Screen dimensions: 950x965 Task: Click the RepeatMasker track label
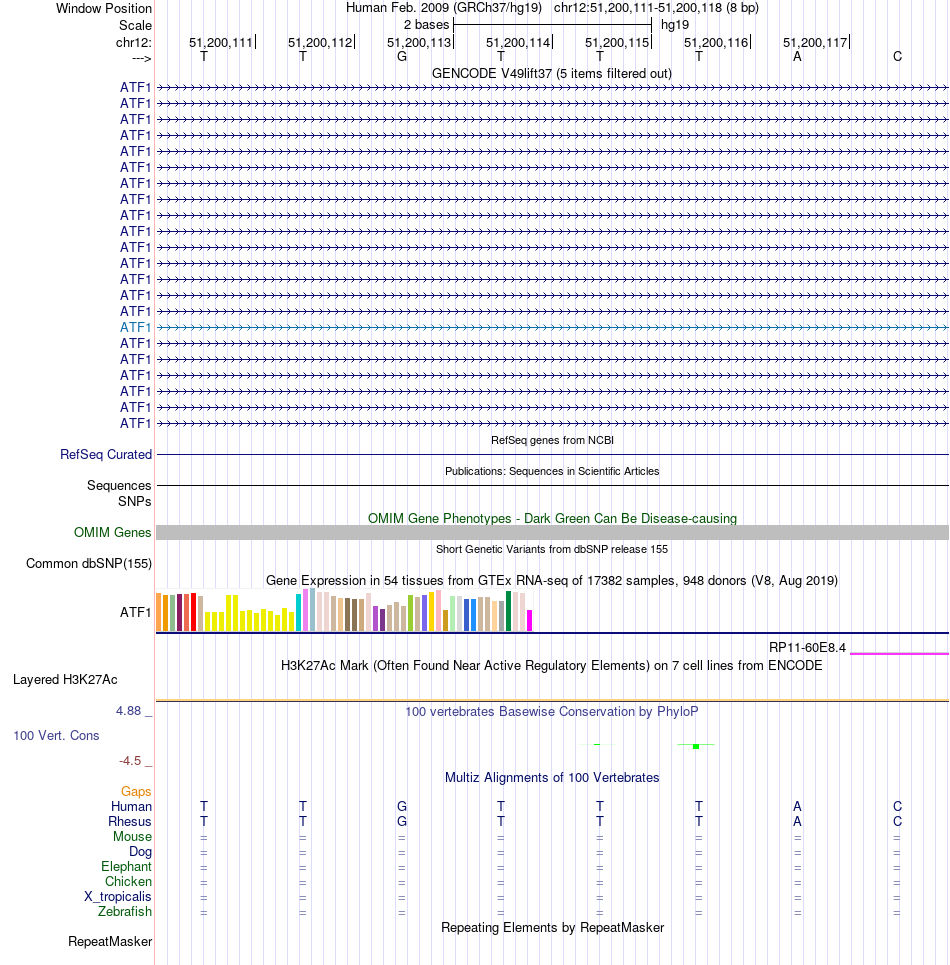(110, 942)
